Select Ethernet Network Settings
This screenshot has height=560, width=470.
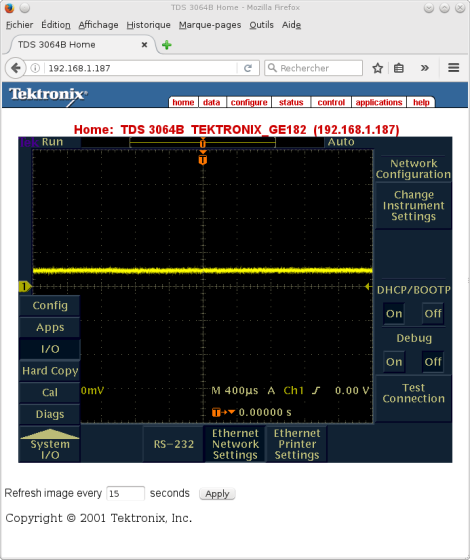[235, 444]
